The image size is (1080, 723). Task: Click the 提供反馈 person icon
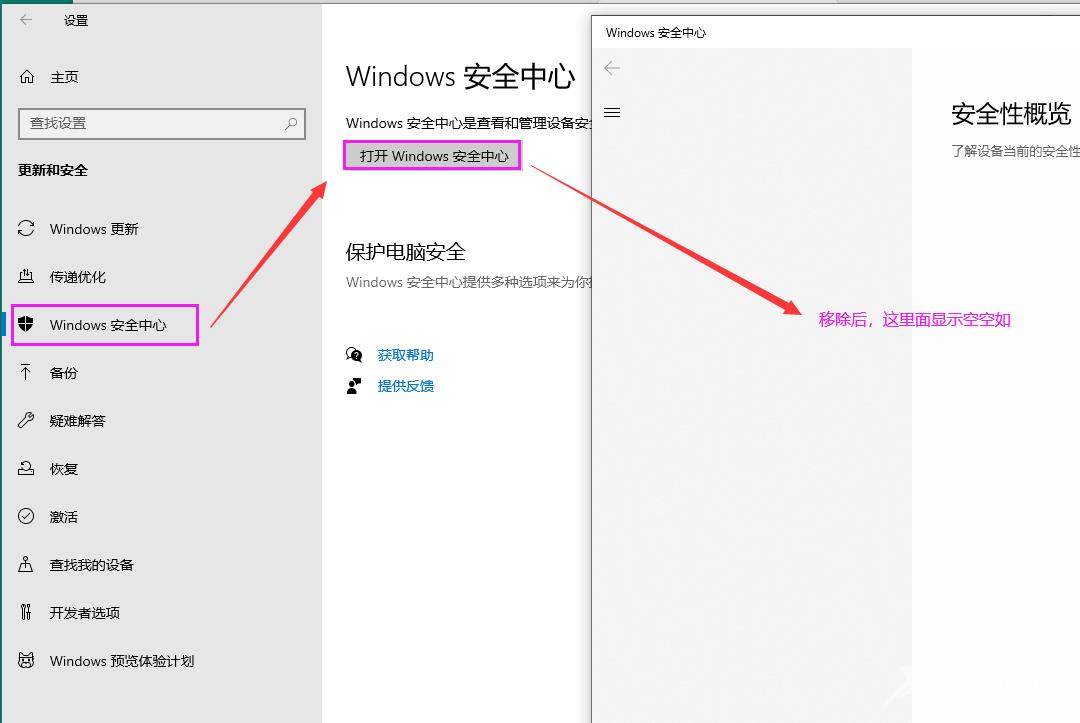click(x=354, y=386)
